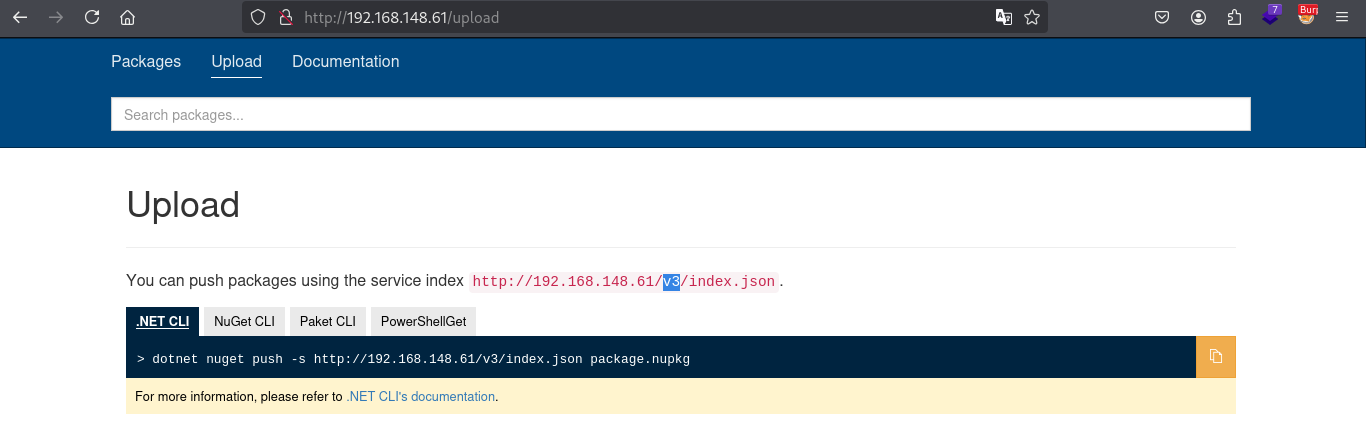The image size is (1366, 423).
Task: Select the .NET CLI tab
Action: click(162, 321)
